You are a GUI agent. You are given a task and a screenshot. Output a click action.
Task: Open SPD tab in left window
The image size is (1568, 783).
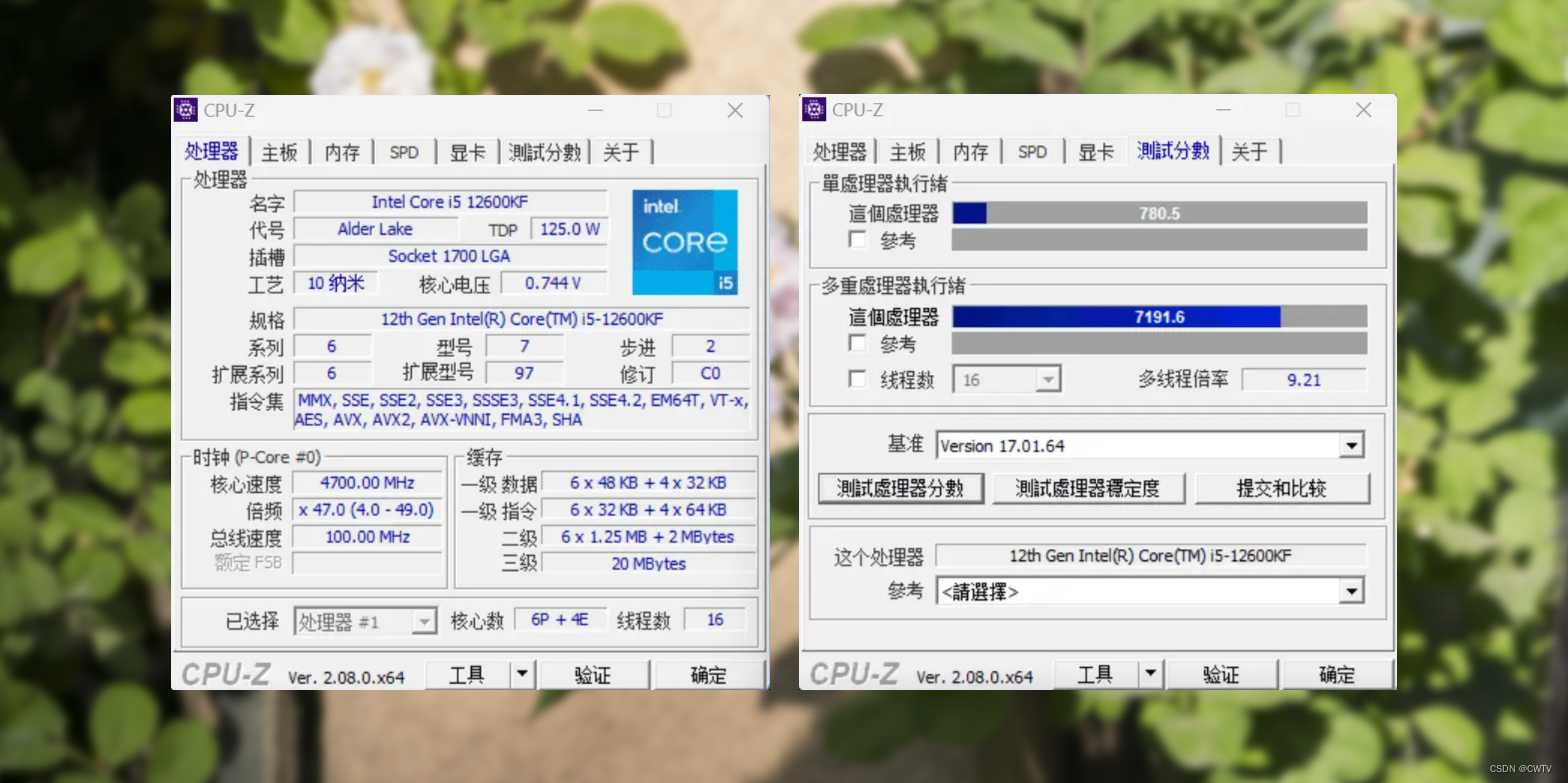(404, 152)
